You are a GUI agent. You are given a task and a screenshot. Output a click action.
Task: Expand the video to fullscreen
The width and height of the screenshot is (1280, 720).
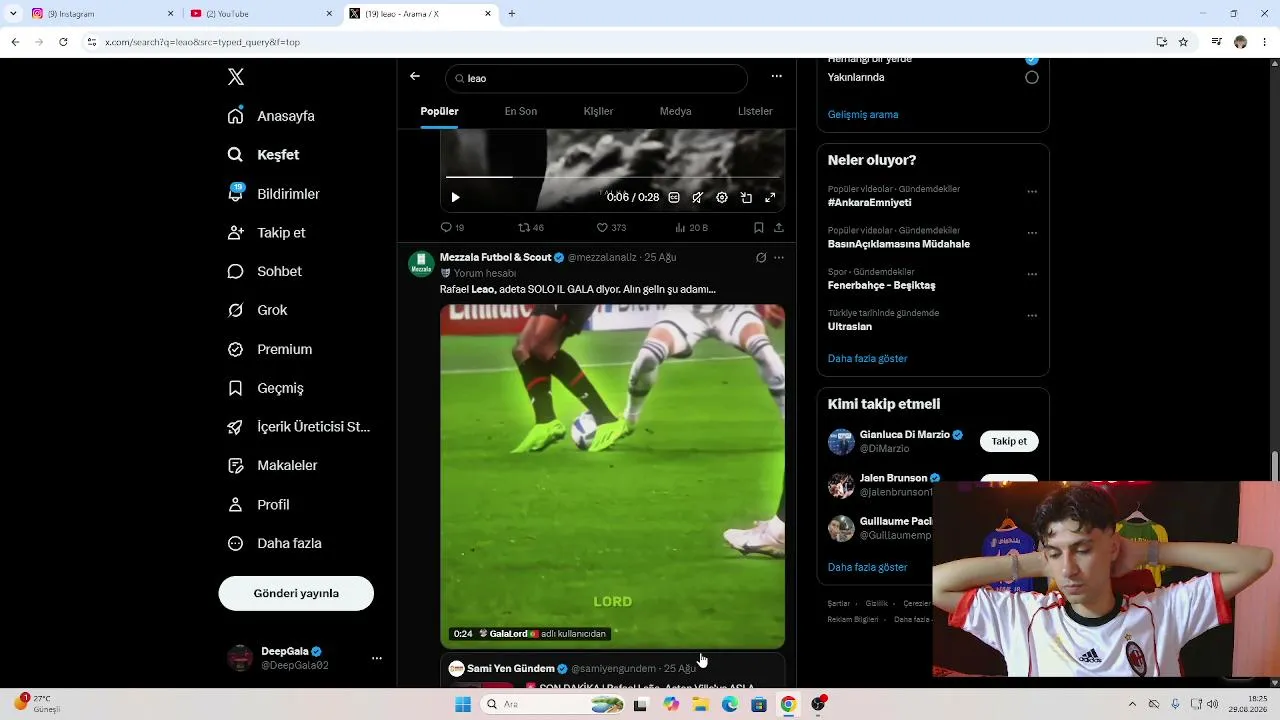[x=770, y=197]
